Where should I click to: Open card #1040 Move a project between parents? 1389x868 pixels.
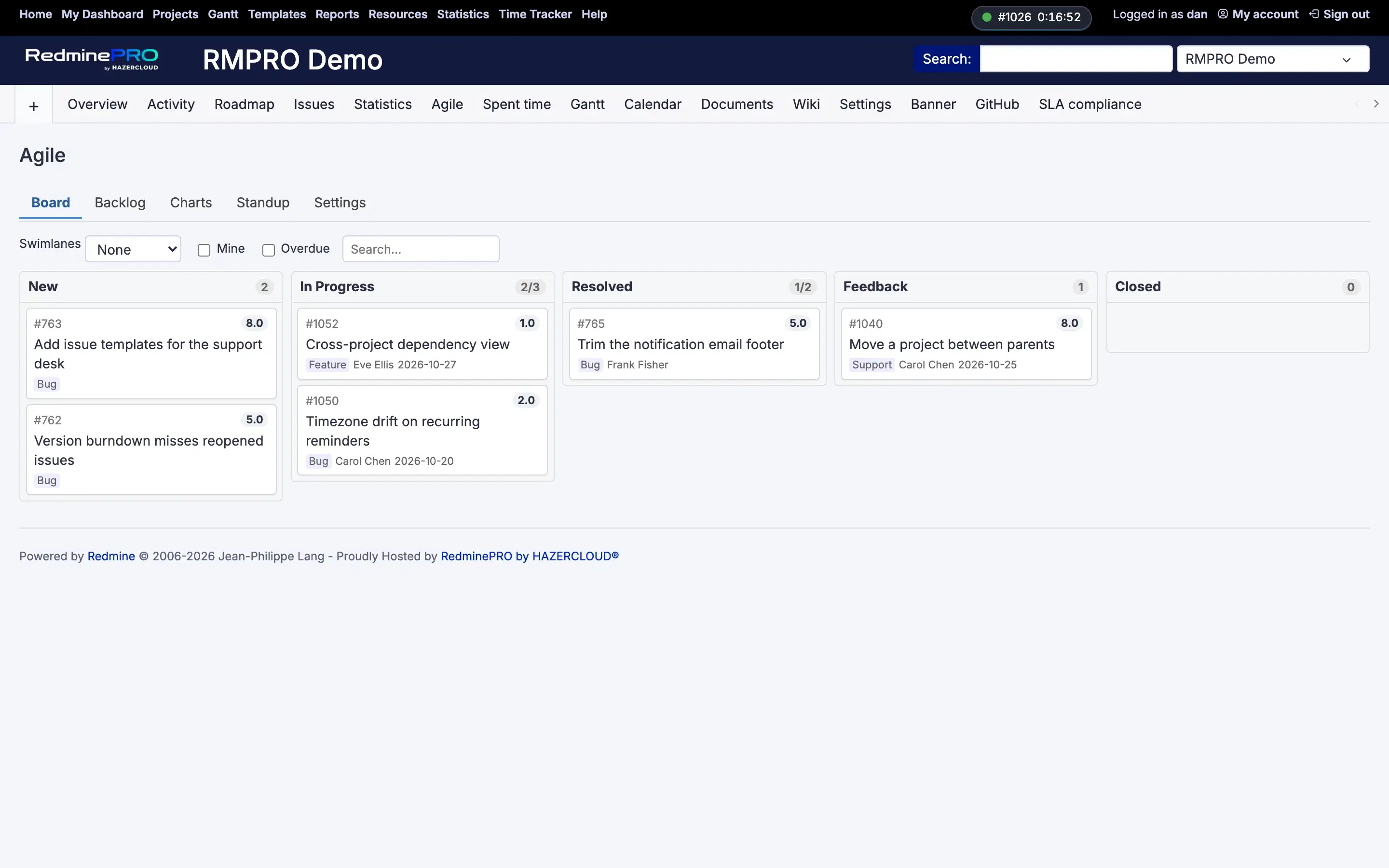tap(966, 344)
